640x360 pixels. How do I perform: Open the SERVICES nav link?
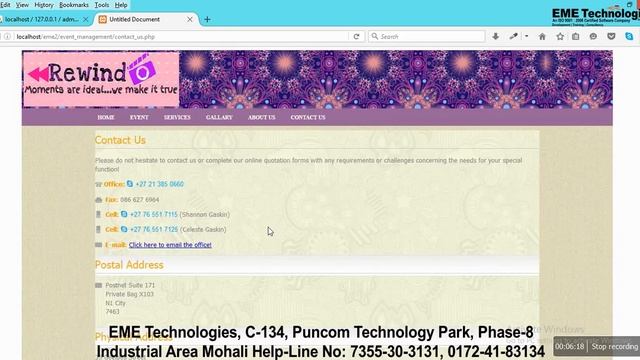pos(177,118)
